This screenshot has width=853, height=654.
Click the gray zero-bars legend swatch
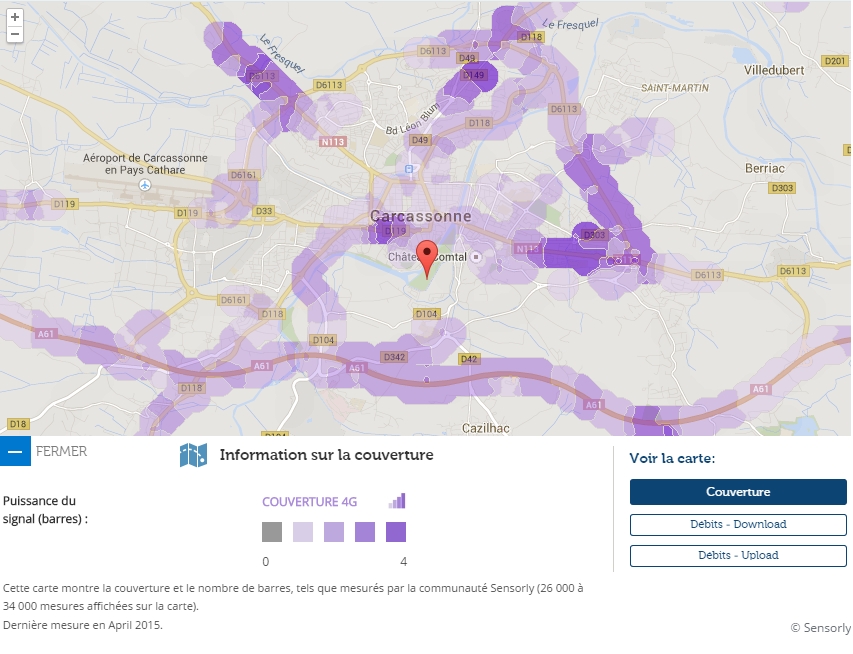(272, 532)
